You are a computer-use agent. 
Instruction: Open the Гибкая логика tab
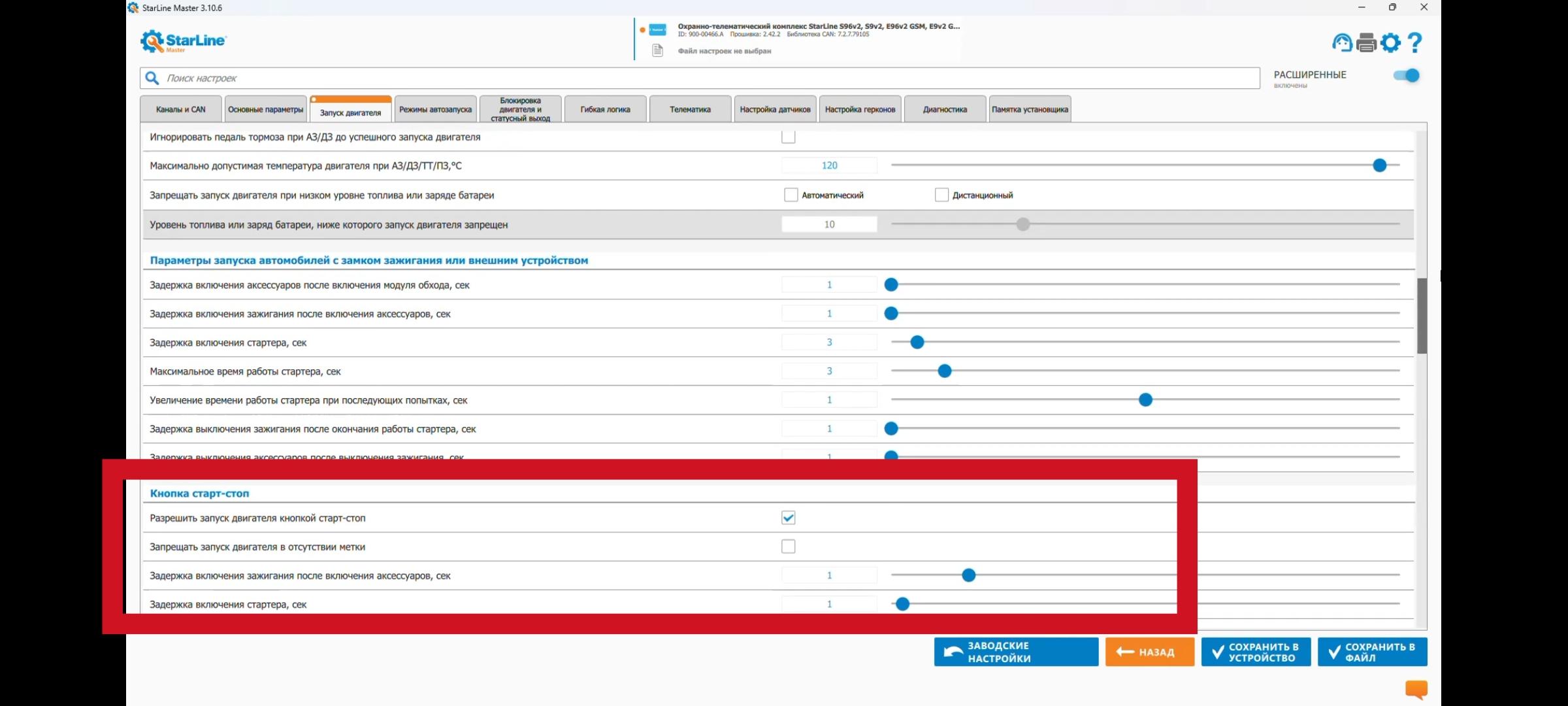[605, 109]
